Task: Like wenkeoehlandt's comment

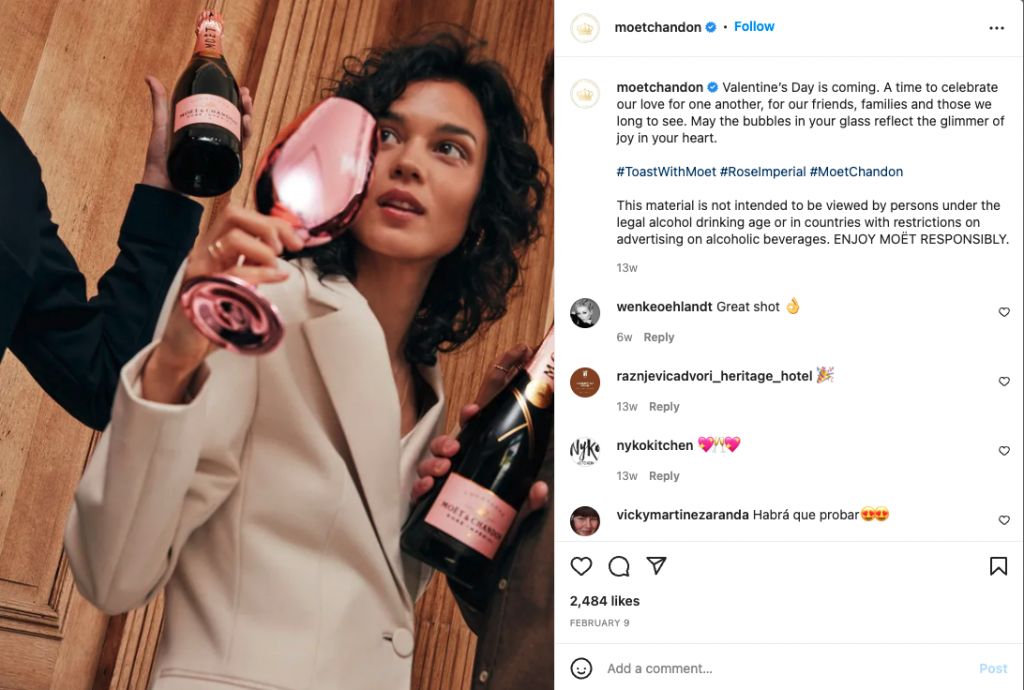Action: point(1004,312)
